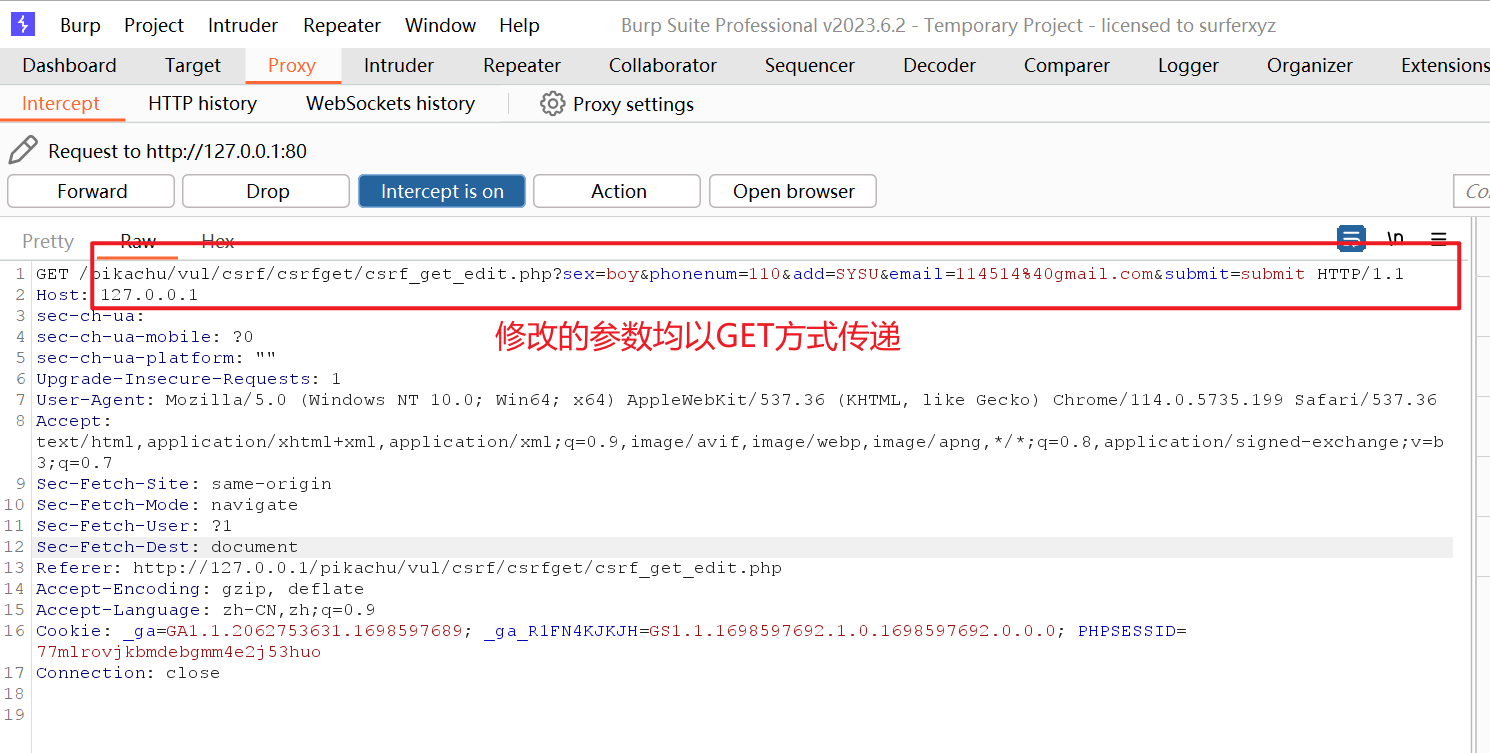The width and height of the screenshot is (1490, 753).
Task: Click the Burp Suite lightning logo icon
Action: pyautogui.click(x=22, y=25)
